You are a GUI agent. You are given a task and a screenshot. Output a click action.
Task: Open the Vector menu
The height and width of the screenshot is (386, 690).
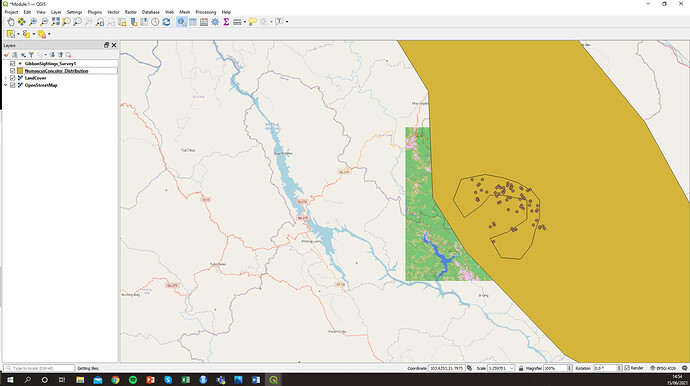pos(113,12)
